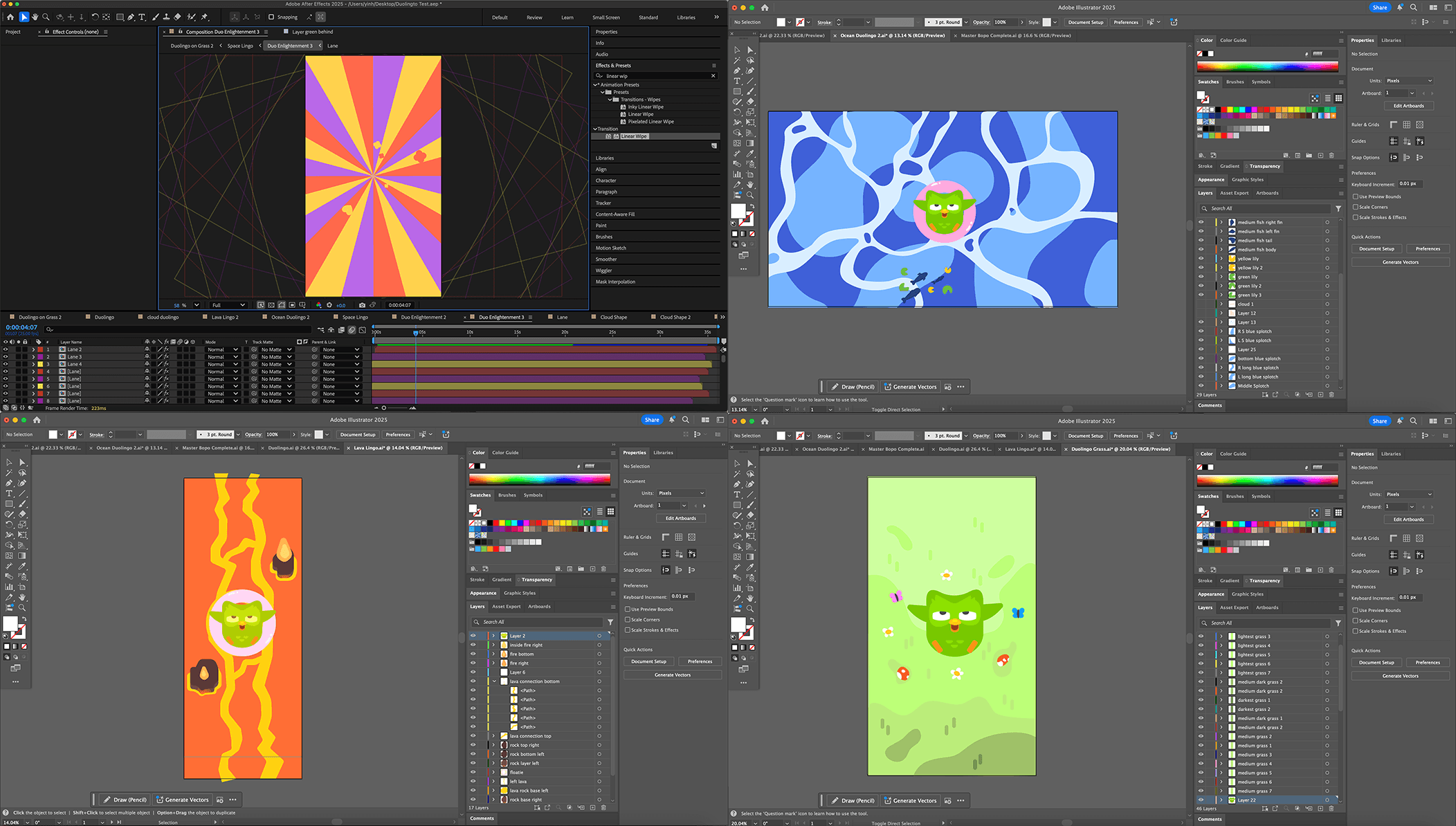
Task: Click color spectrum bar in Lava Lingo window
Action: point(539,479)
